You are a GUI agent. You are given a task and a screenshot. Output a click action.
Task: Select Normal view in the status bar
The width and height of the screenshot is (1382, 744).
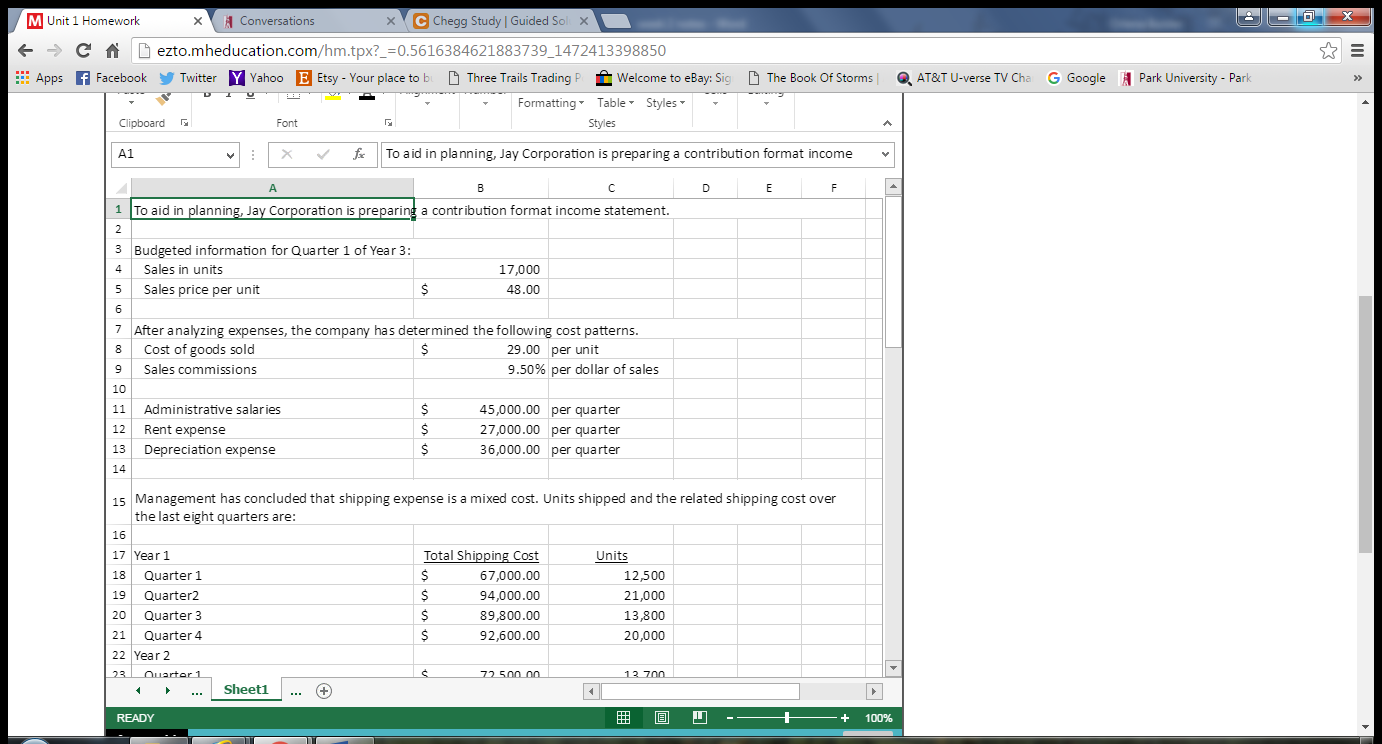click(x=622, y=717)
